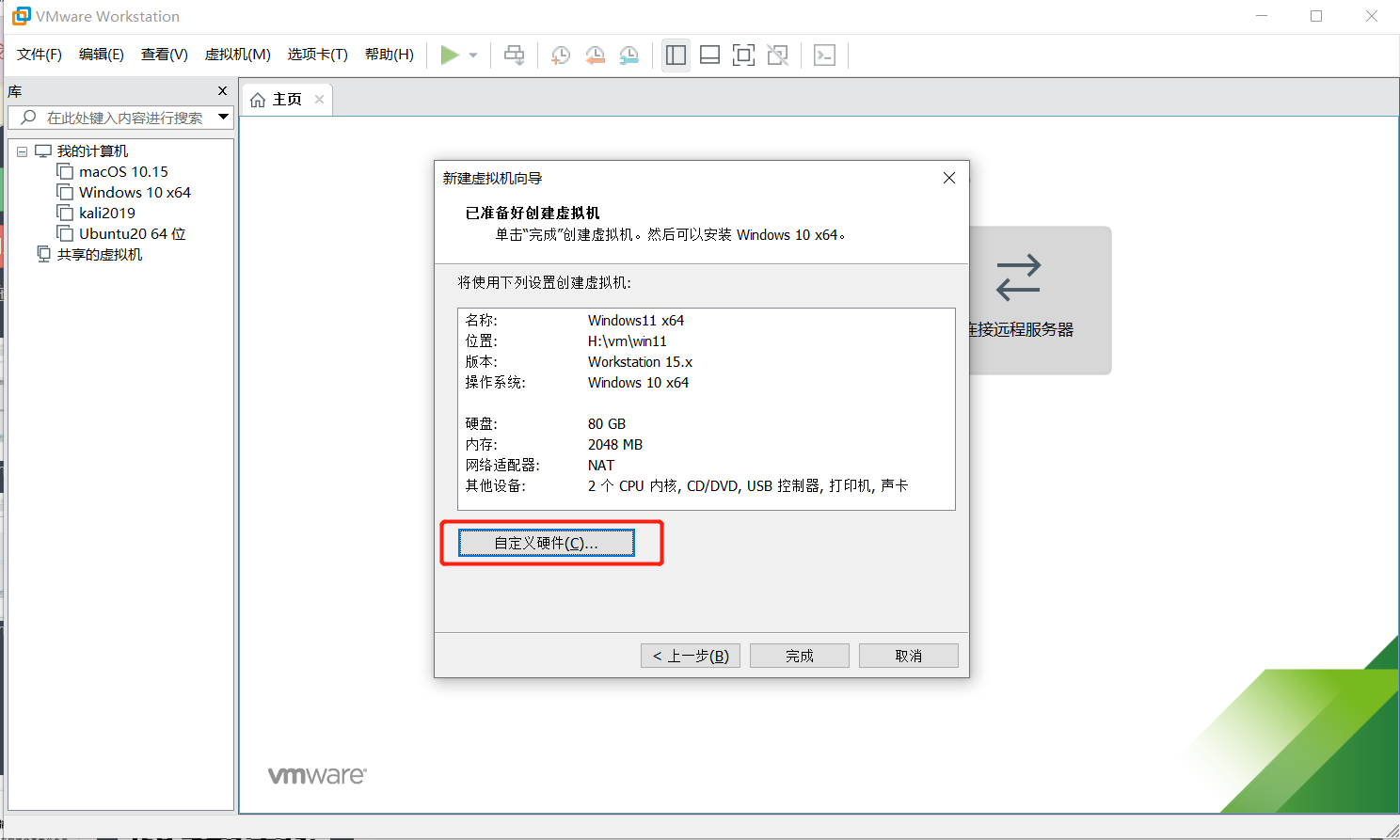Click the 80 GB disk value
Image resolution: width=1400 pixels, height=840 pixels.
pyautogui.click(x=607, y=424)
